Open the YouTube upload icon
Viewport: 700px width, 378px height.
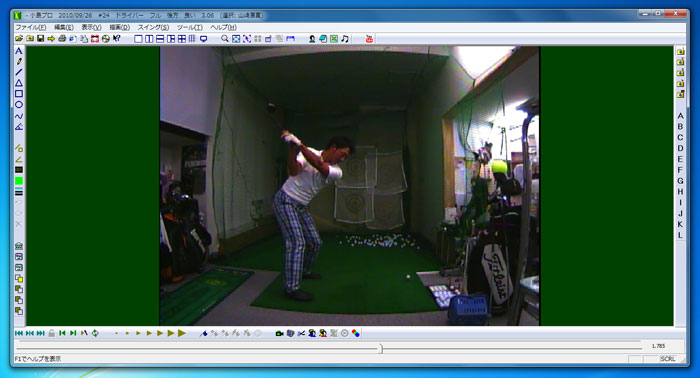point(369,39)
